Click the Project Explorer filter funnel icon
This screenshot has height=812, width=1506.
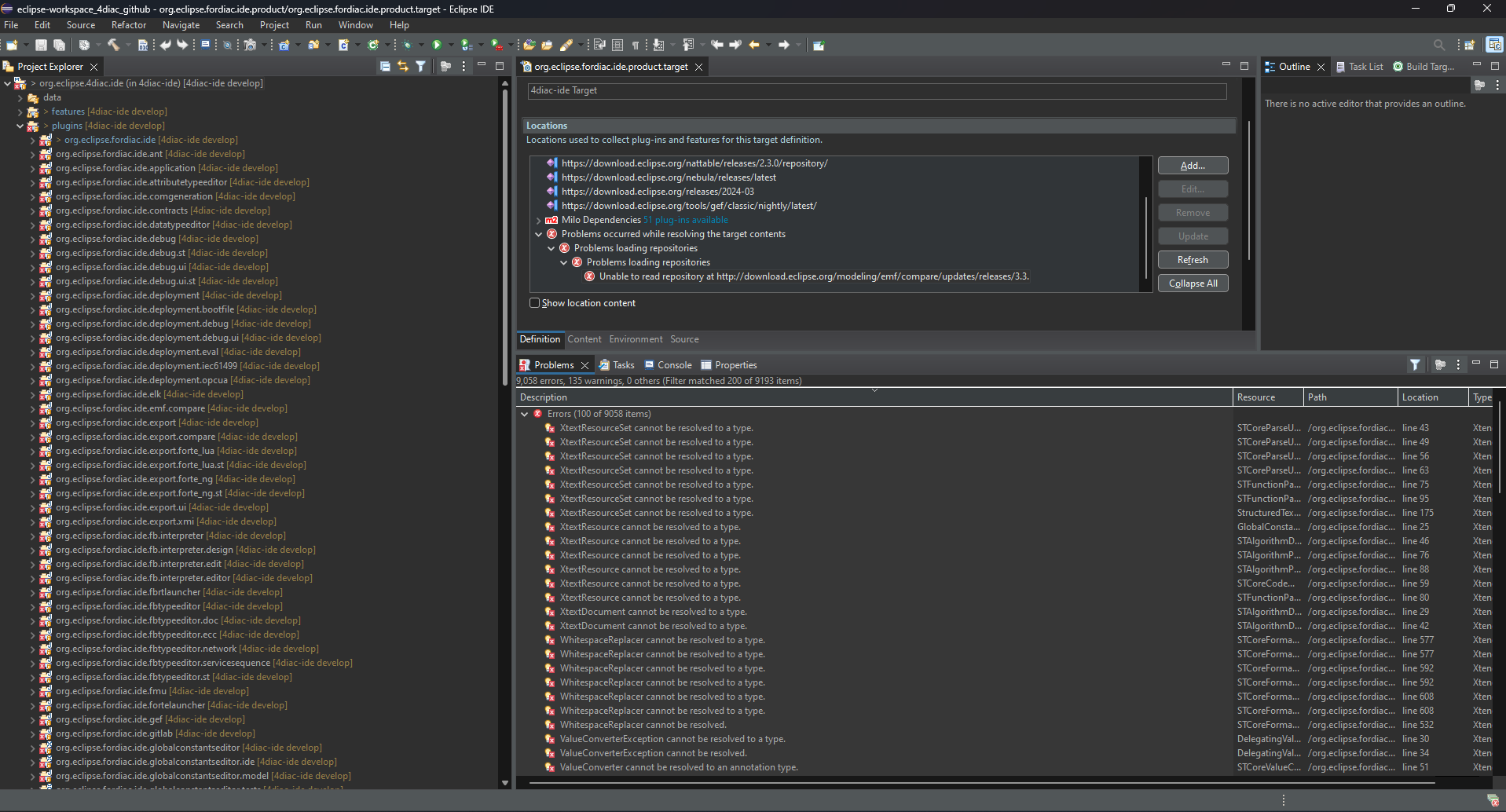click(x=420, y=67)
